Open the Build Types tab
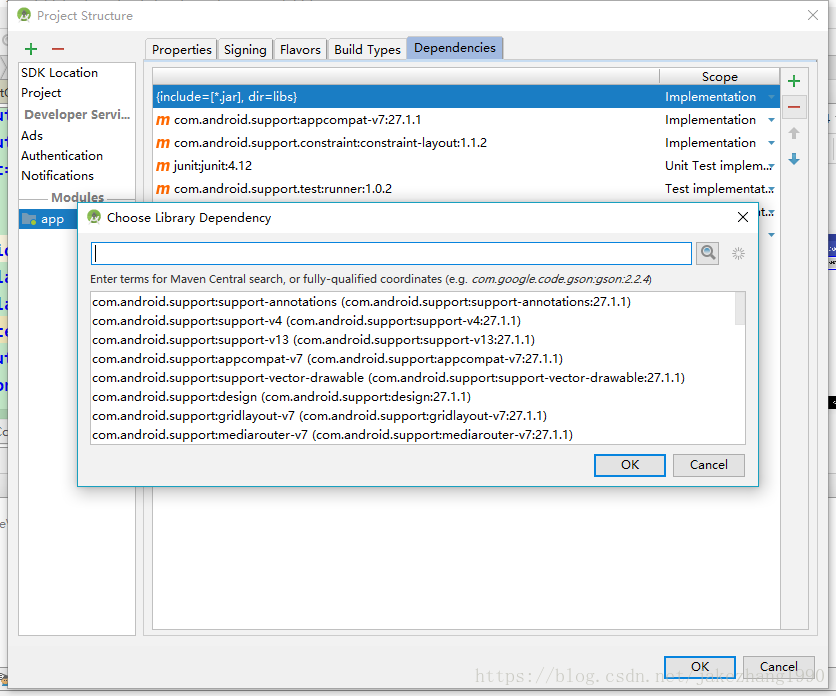Screen dimensions: 836x696 [367, 50]
